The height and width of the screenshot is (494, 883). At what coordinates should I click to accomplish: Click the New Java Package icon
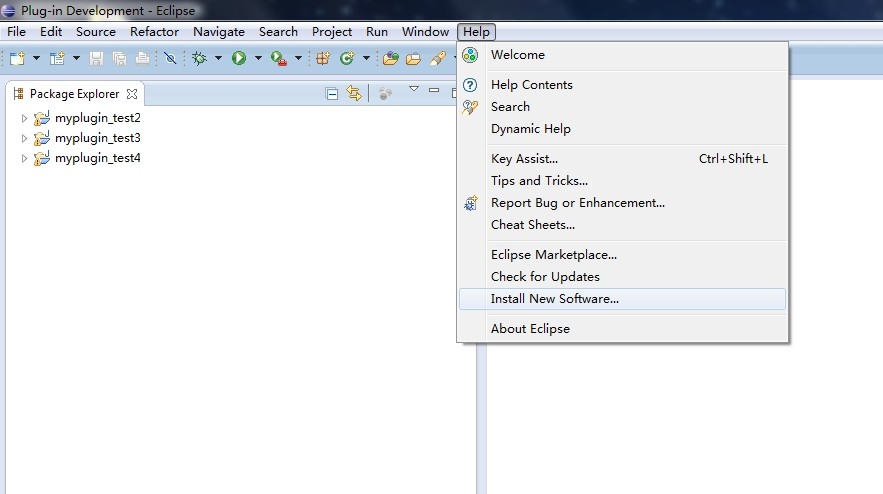click(323, 58)
